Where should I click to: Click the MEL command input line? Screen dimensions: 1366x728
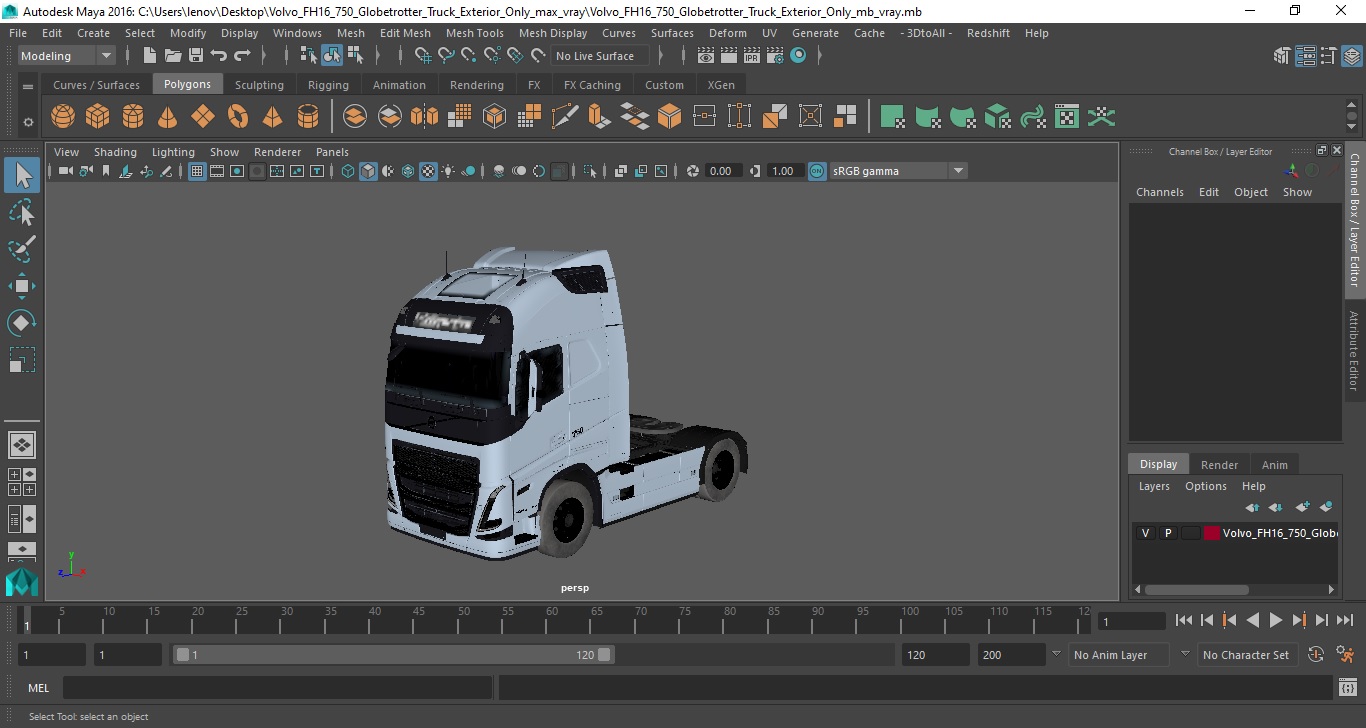point(277,688)
